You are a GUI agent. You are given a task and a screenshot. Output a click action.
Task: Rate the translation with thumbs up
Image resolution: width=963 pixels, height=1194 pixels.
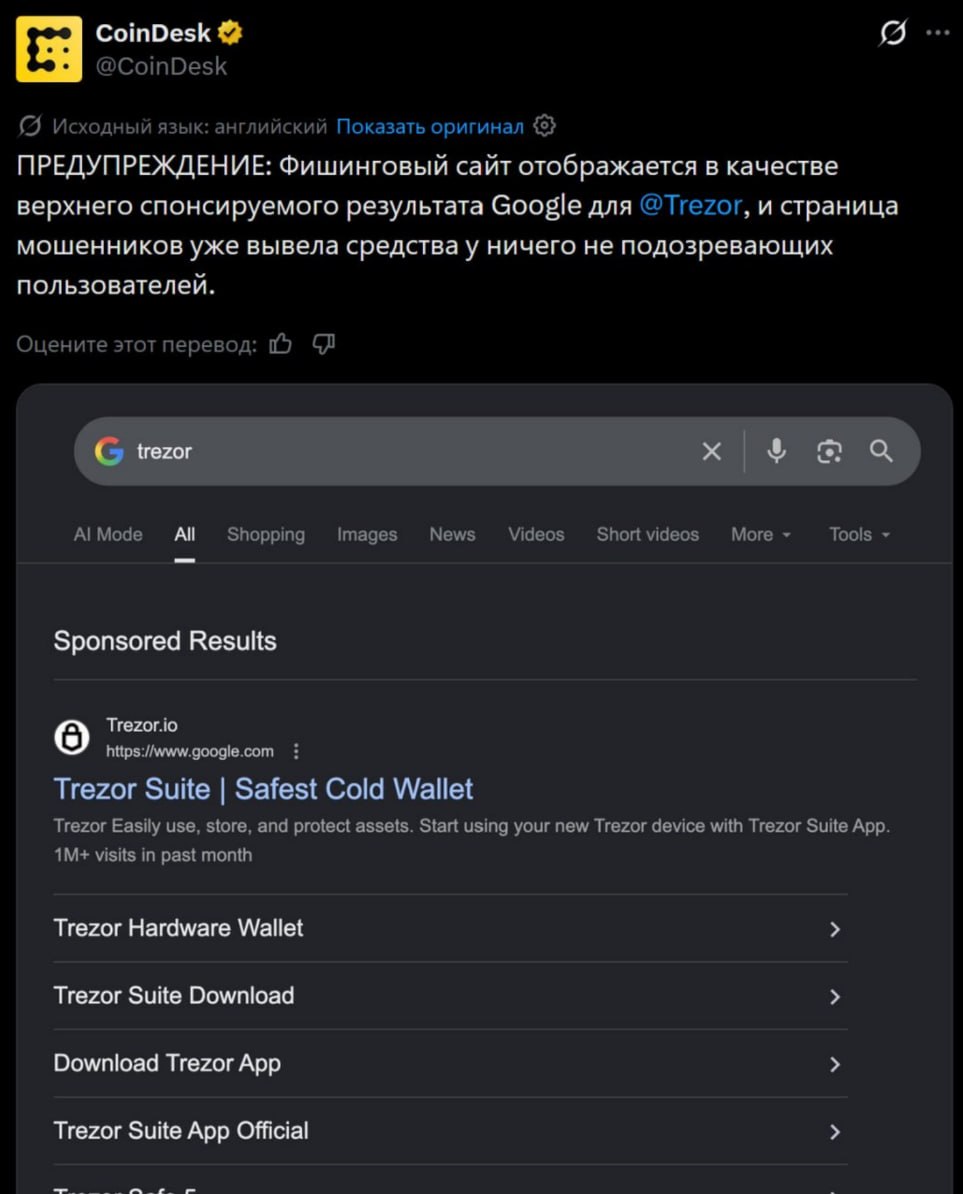pyautogui.click(x=280, y=344)
